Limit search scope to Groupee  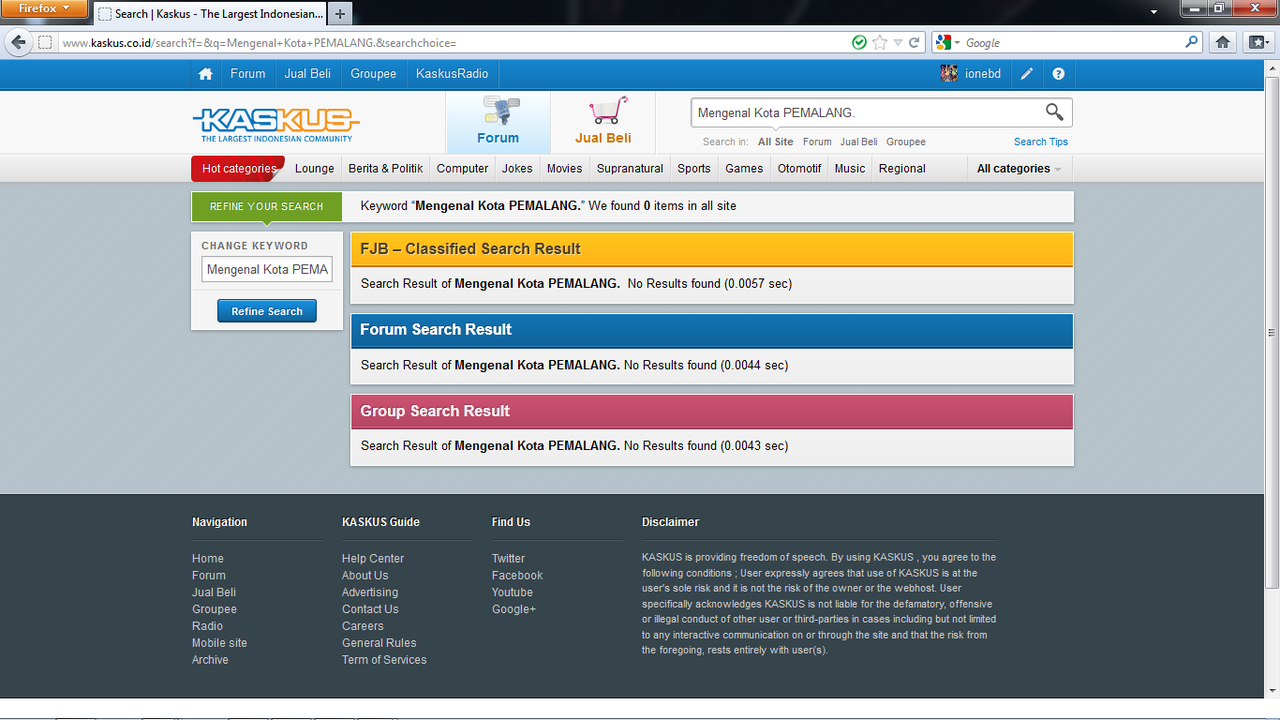pos(906,142)
